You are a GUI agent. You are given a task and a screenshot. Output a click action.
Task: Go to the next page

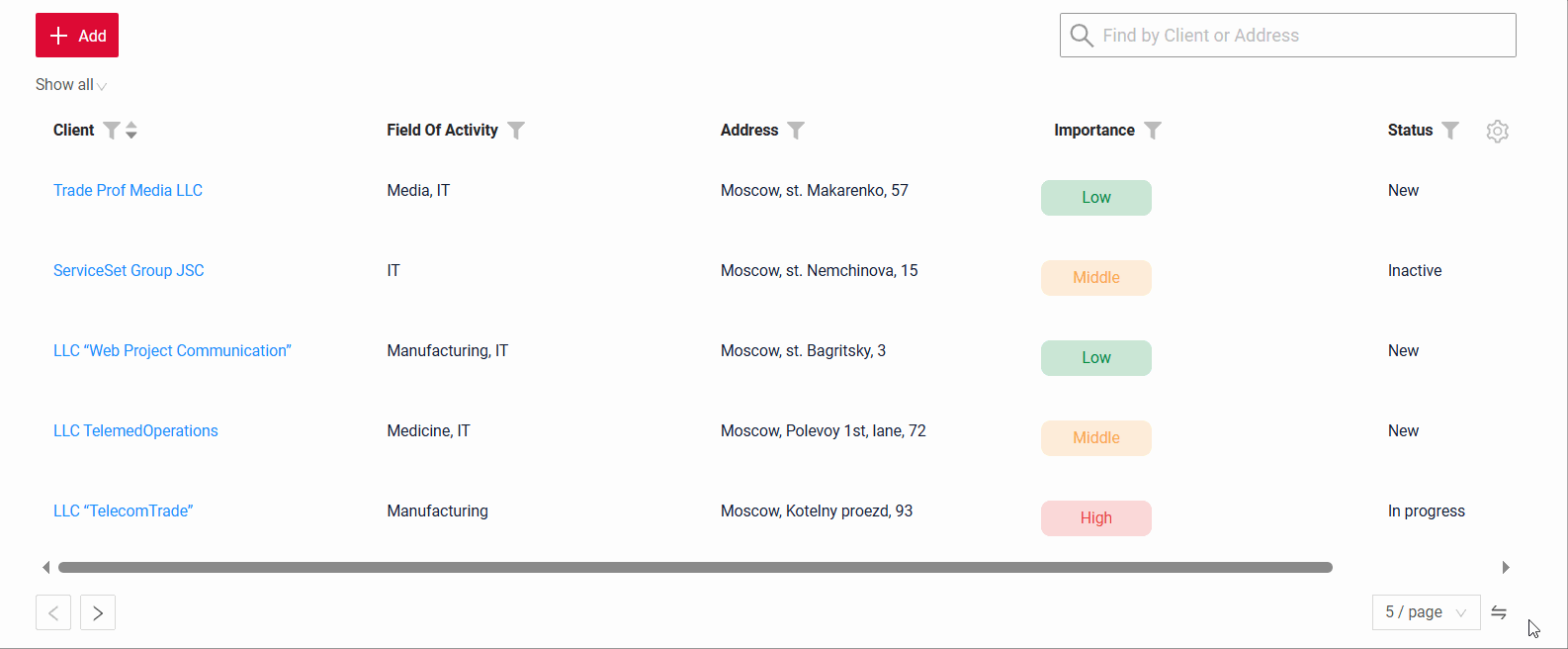click(98, 612)
